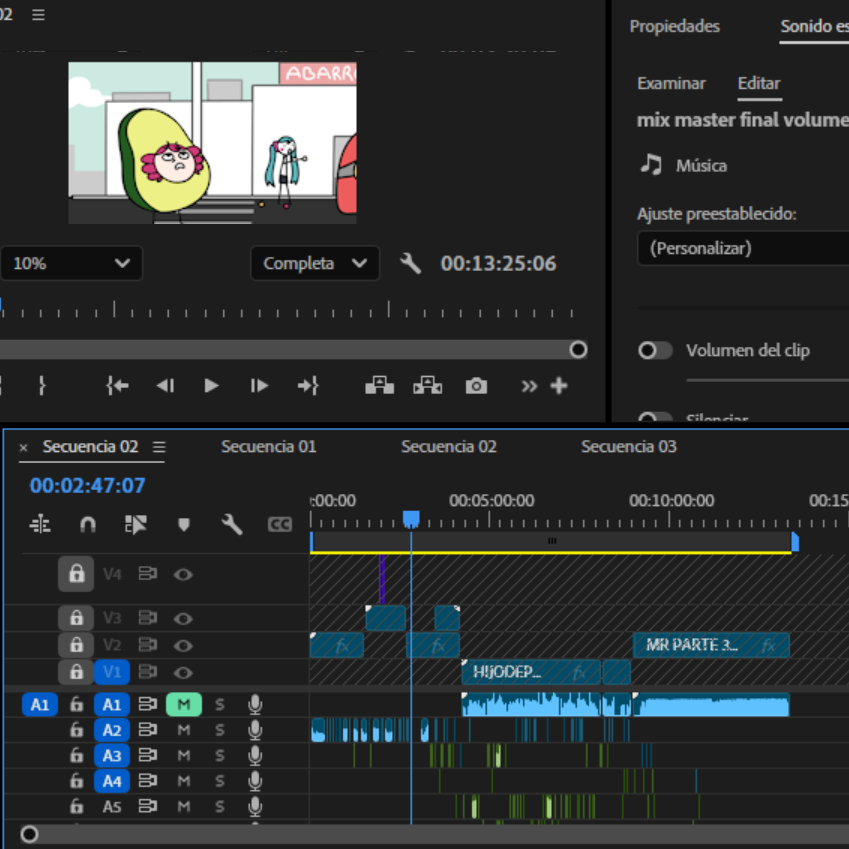The image size is (849, 849).
Task: Open the Propiedades panel tab
Action: (675, 26)
